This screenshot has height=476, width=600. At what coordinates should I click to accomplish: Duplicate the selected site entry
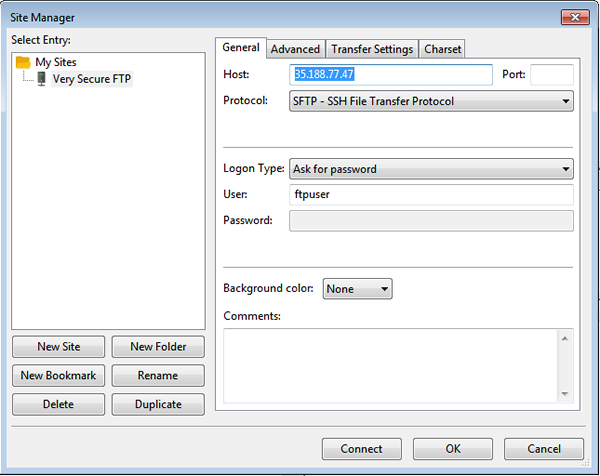(x=157, y=405)
